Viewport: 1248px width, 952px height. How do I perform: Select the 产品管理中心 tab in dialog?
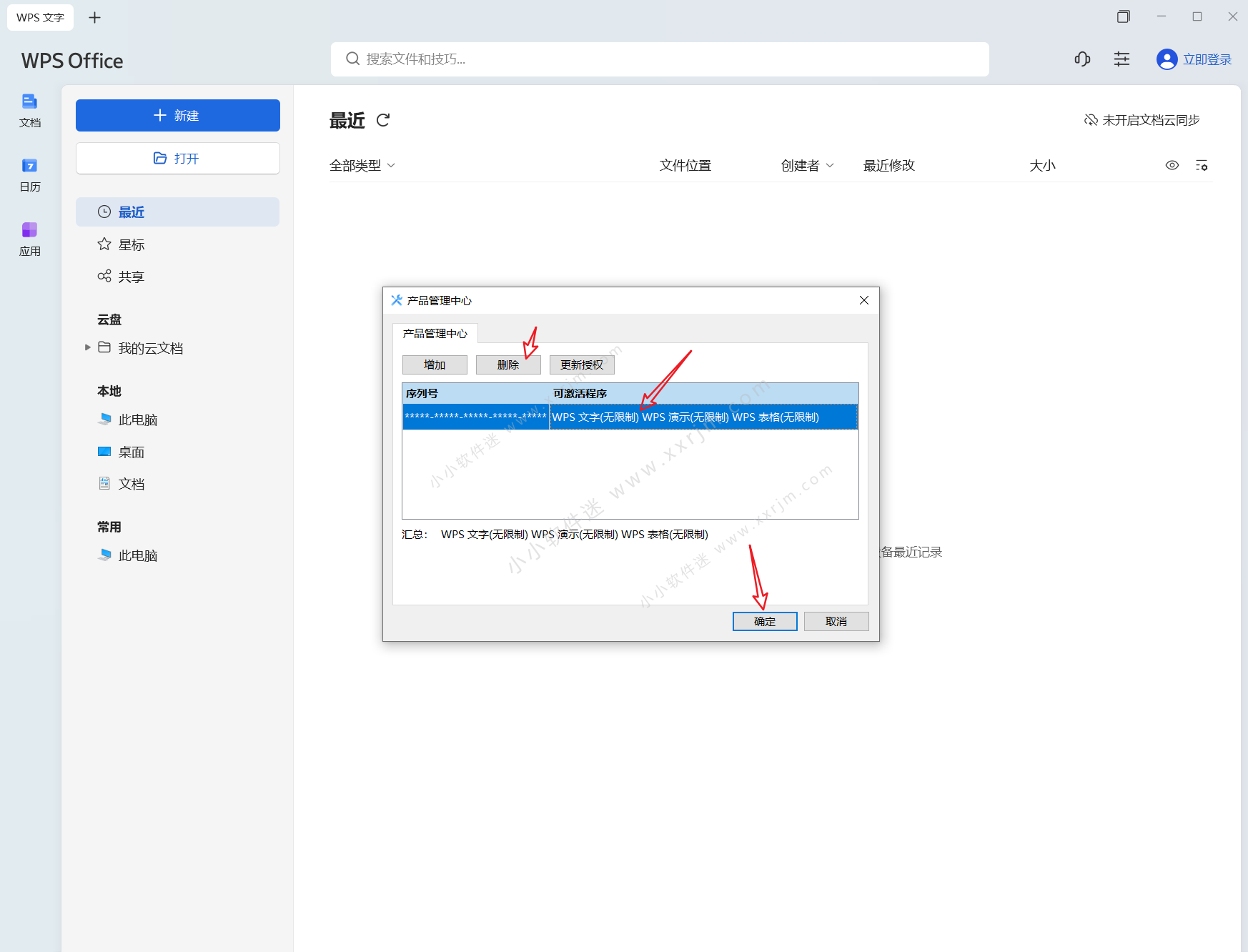coord(435,333)
